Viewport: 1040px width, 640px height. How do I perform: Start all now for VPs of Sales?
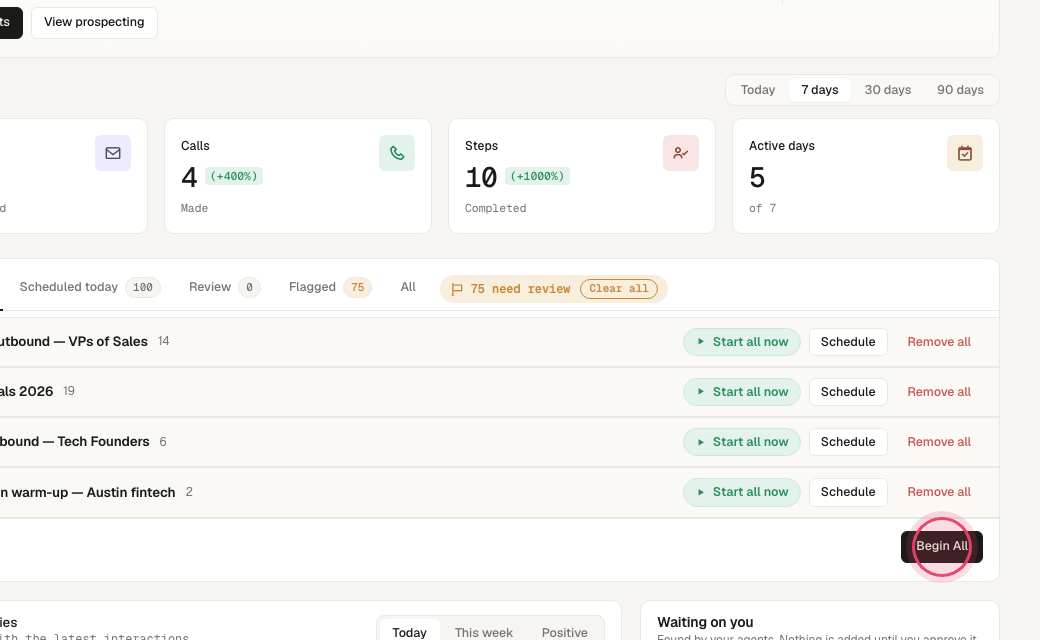click(742, 342)
